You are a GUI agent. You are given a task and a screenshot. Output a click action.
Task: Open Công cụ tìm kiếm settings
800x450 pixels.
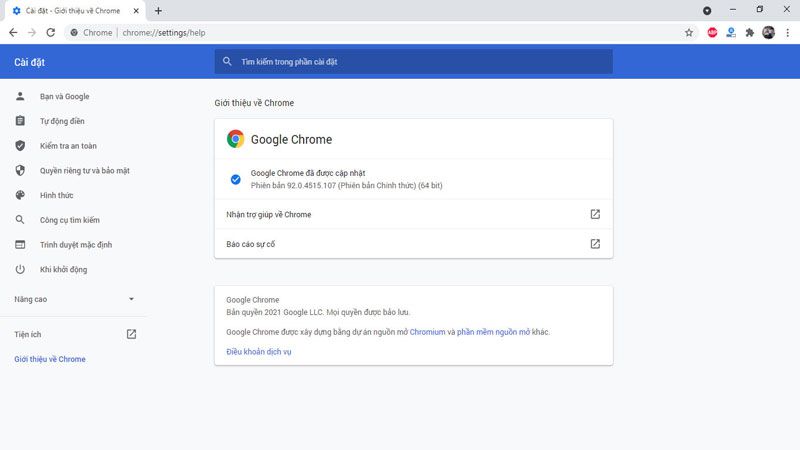pyautogui.click(x=70, y=220)
